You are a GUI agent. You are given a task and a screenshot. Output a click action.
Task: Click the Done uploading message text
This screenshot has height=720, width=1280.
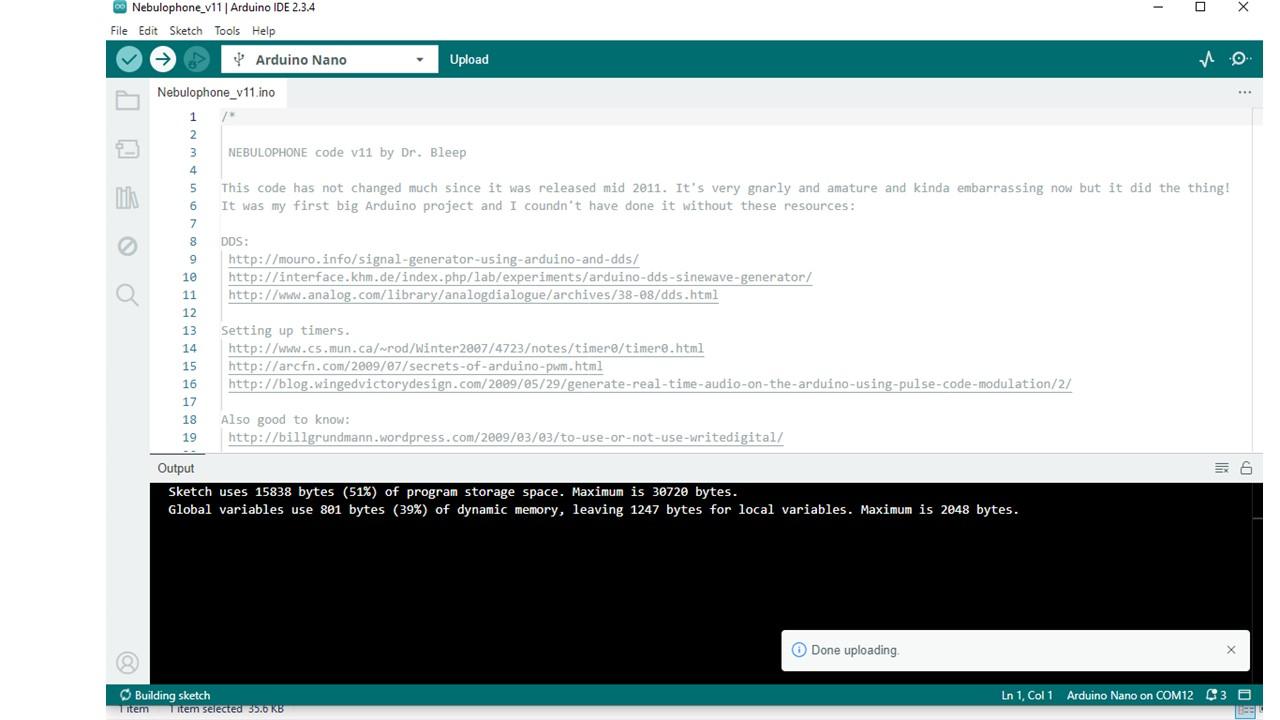(855, 650)
